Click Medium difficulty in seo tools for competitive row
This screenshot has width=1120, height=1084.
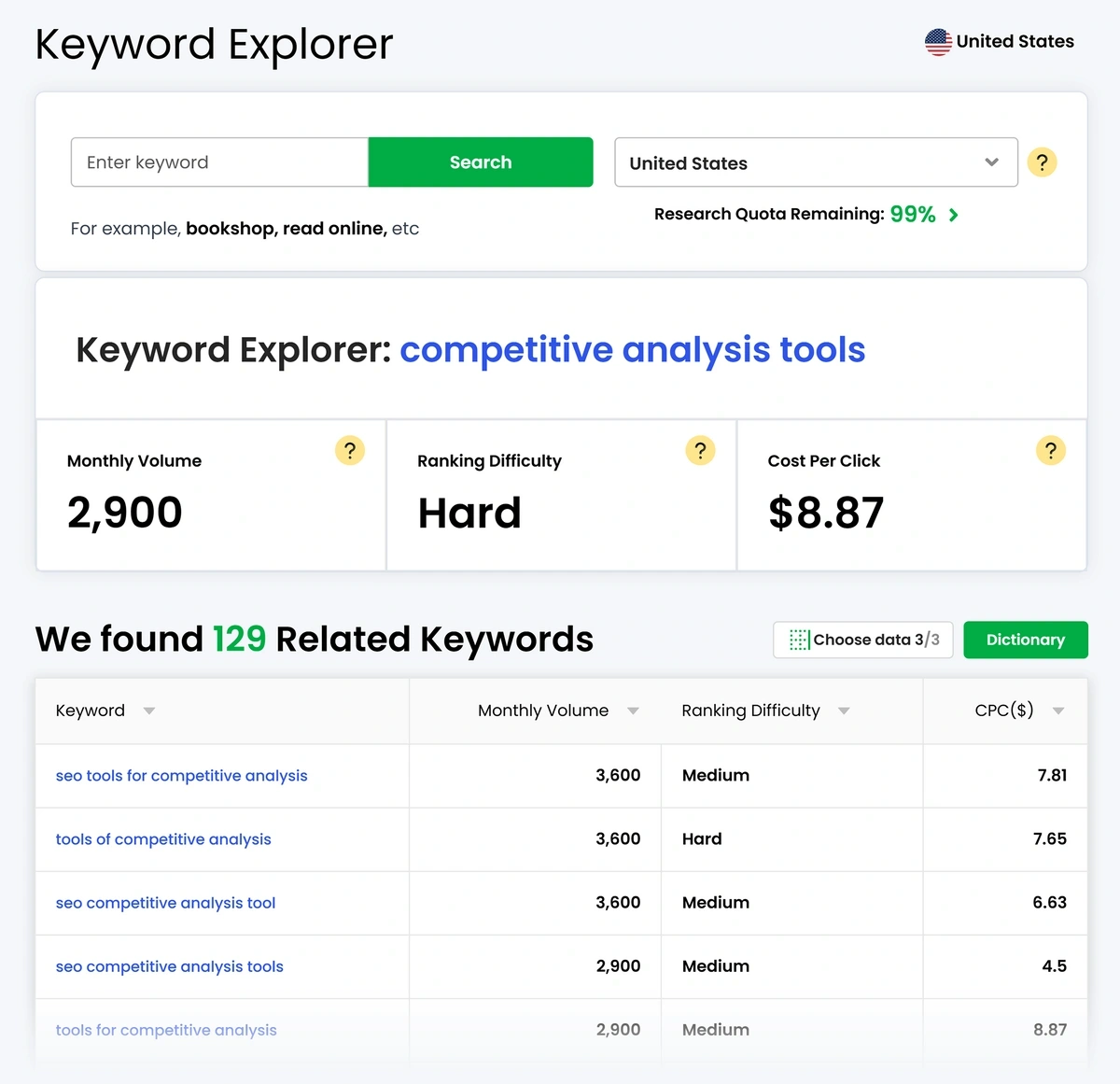pos(716,775)
